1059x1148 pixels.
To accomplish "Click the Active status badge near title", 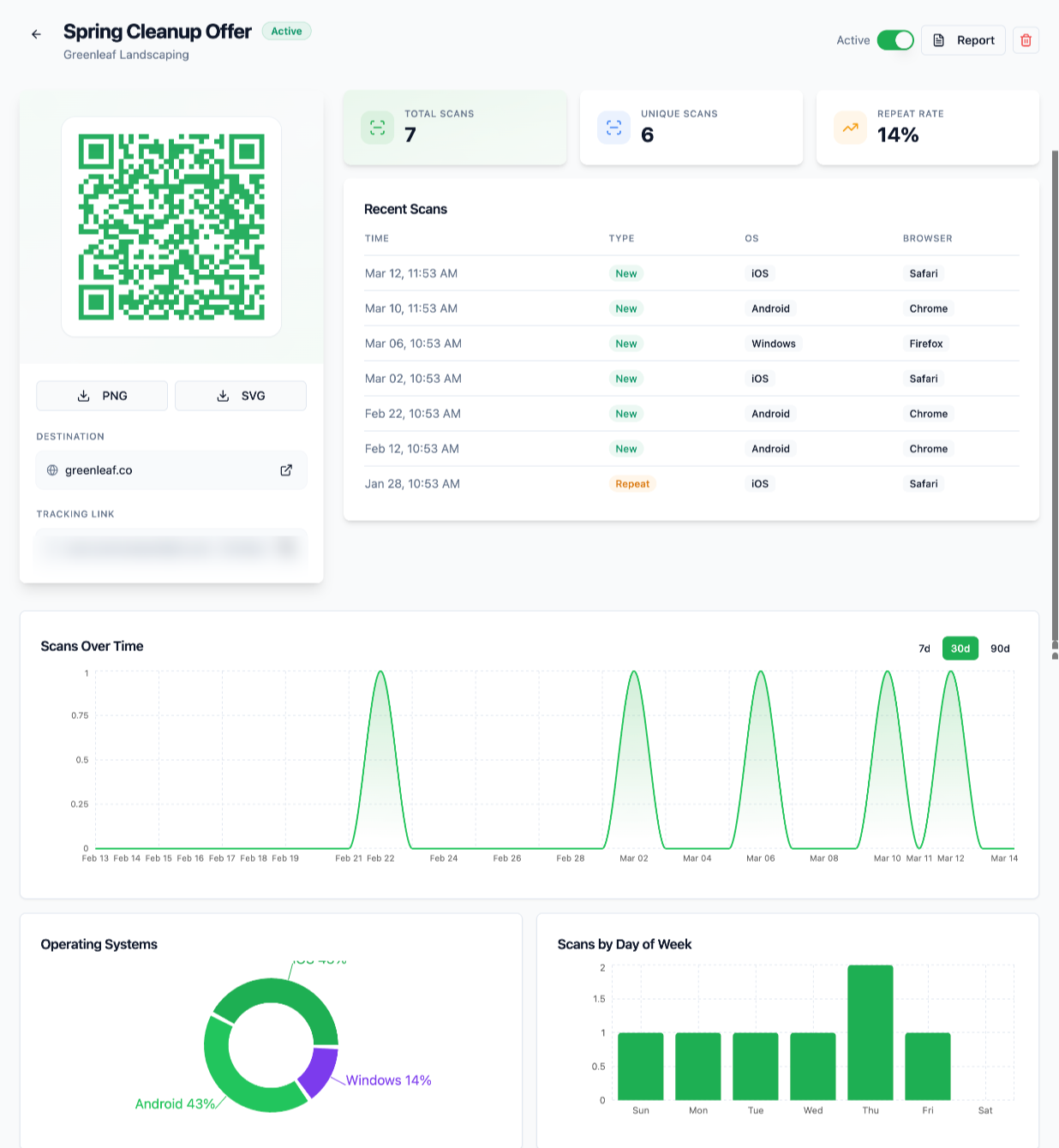I will pyautogui.click(x=286, y=31).
